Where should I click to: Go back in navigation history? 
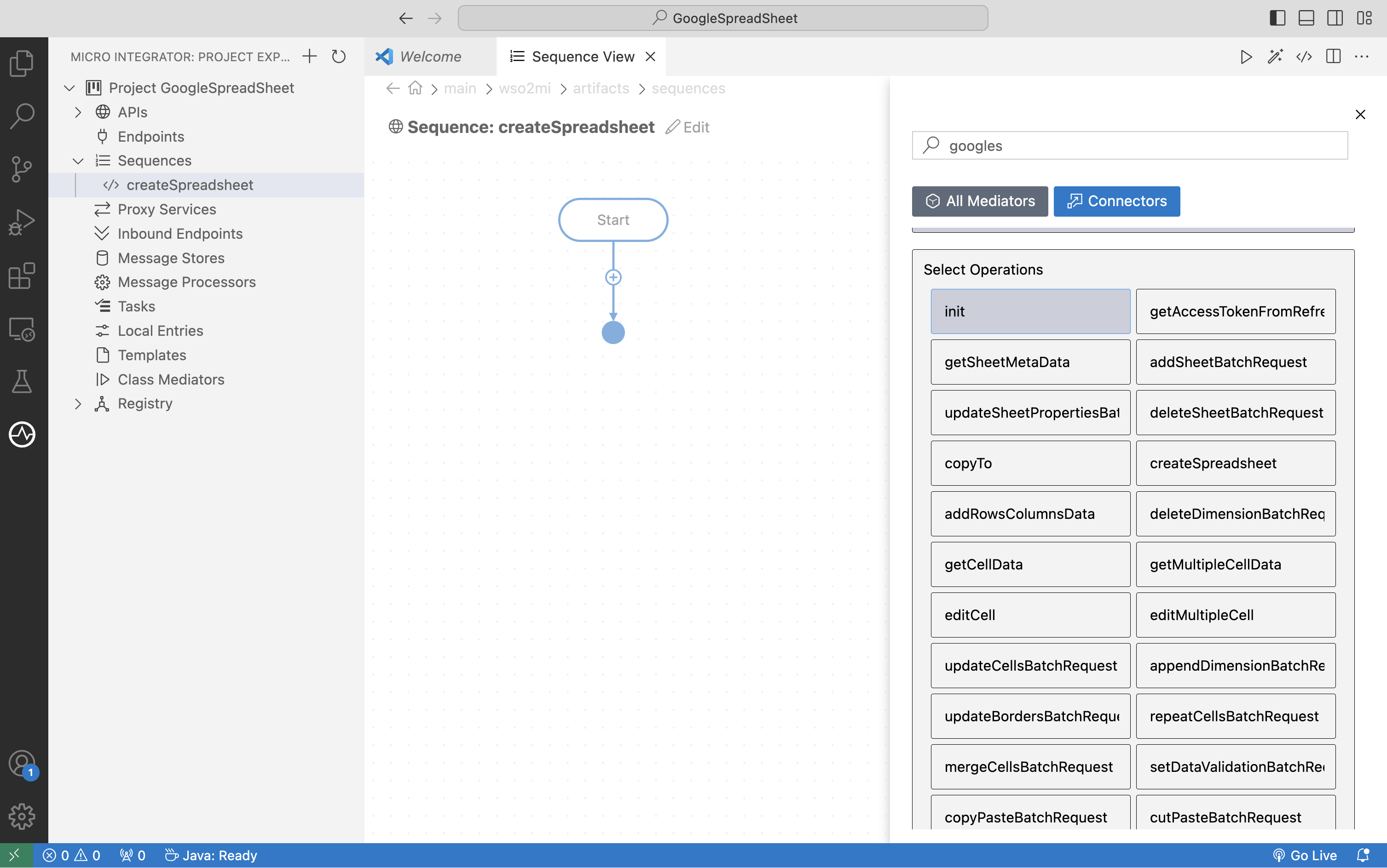click(405, 18)
